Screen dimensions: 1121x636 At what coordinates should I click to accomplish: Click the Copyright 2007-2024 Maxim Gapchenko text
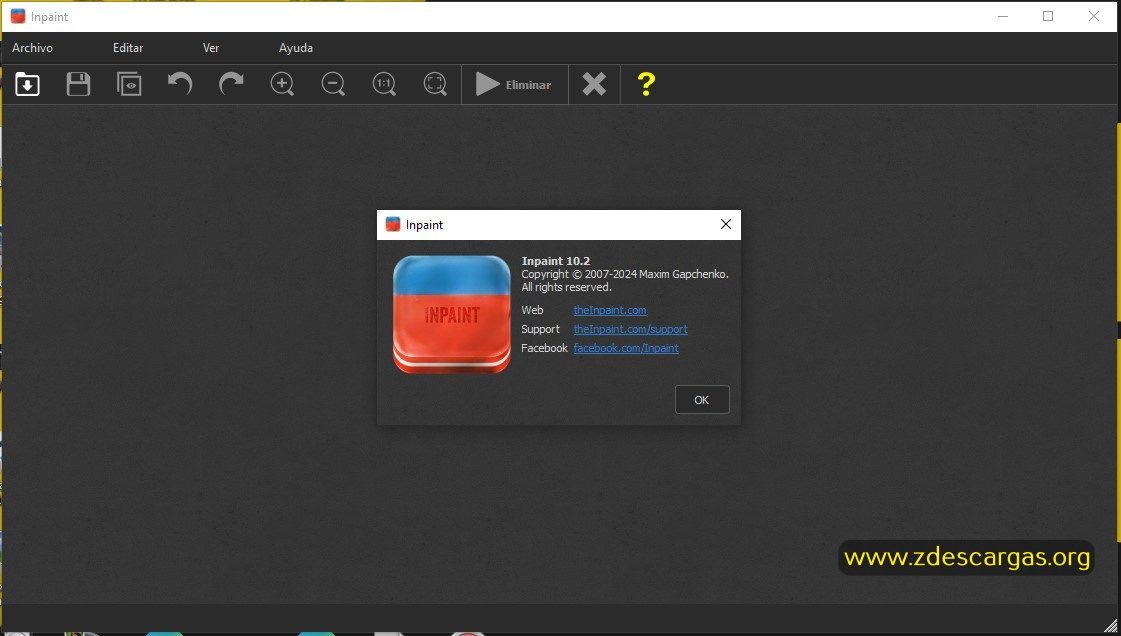pos(625,274)
